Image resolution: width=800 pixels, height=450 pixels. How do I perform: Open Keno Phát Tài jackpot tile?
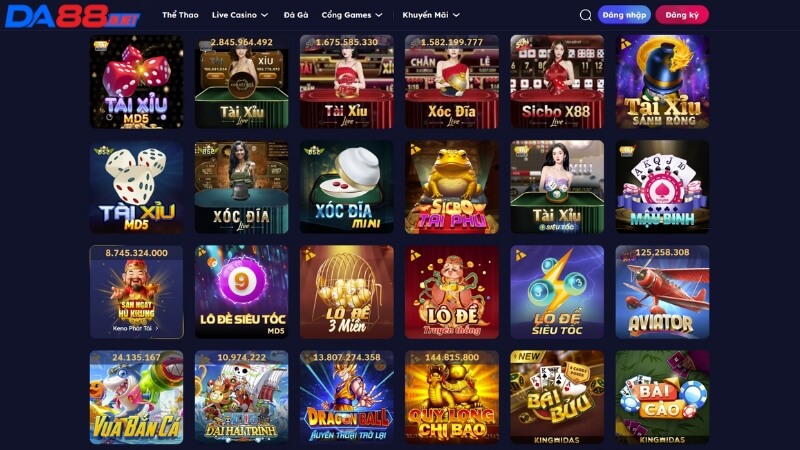tap(136, 292)
